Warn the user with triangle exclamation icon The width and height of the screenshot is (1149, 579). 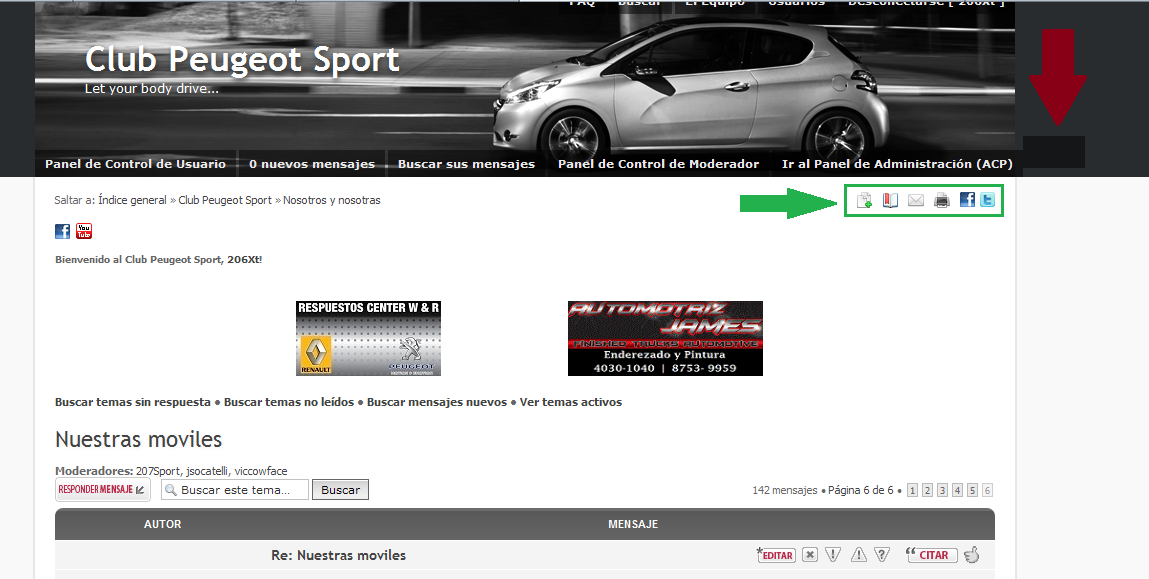[858, 555]
